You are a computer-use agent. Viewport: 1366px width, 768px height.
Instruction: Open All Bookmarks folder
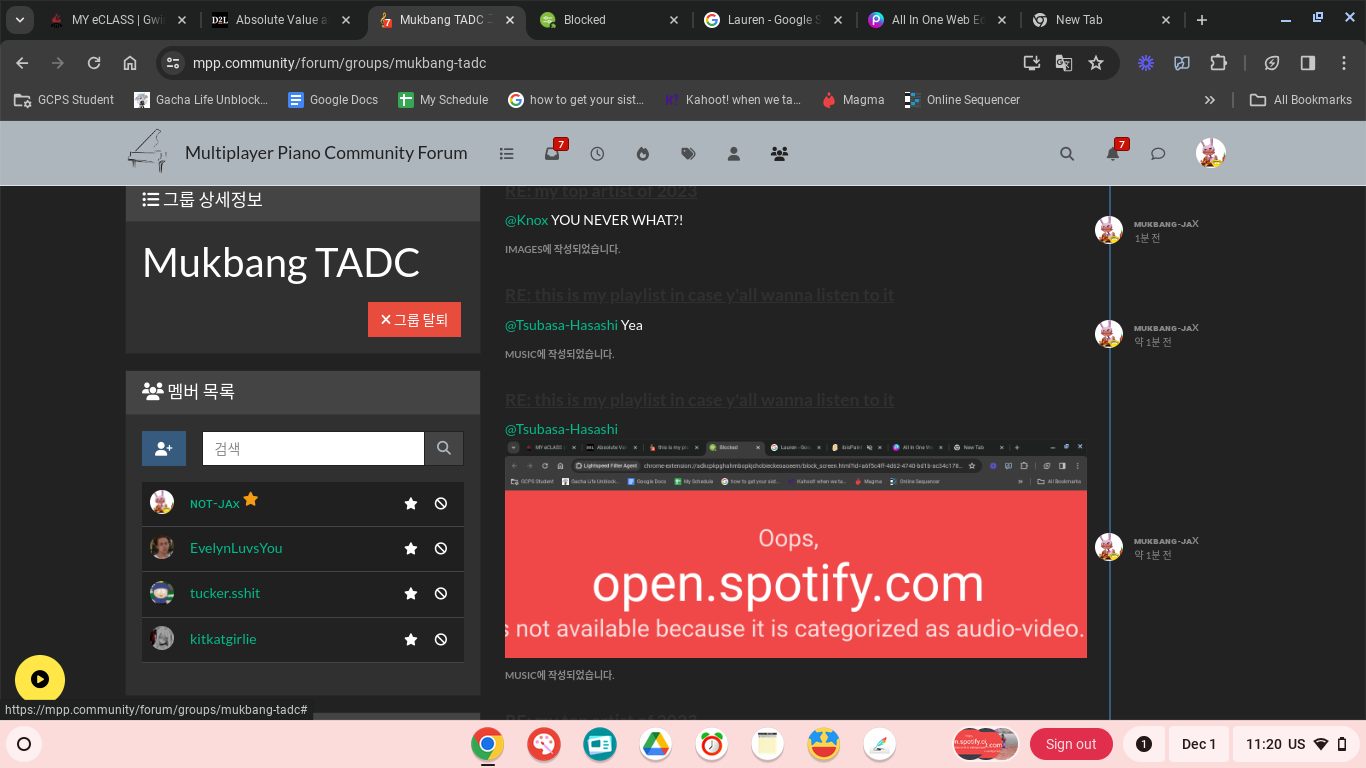[1301, 100]
